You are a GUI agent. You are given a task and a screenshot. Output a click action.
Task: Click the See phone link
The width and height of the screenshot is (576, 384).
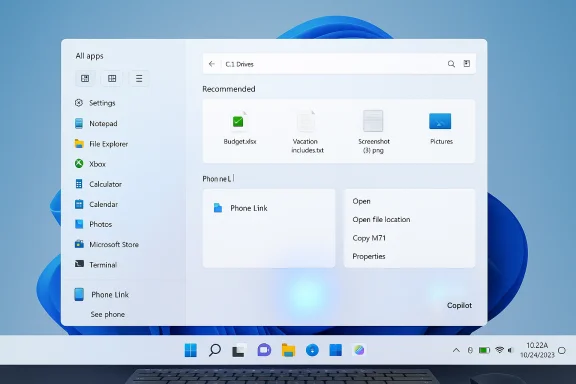coord(108,314)
